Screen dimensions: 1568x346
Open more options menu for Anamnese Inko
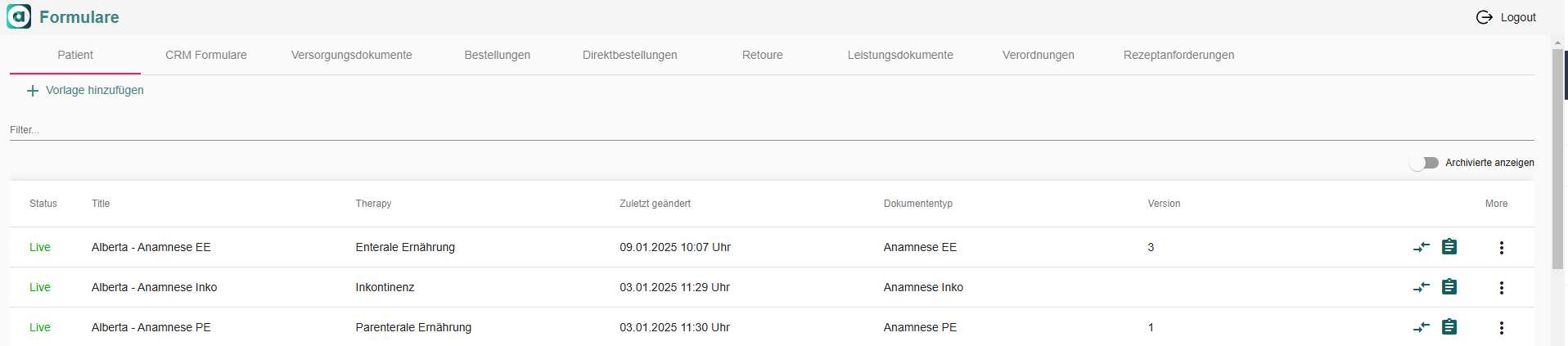click(x=1501, y=287)
